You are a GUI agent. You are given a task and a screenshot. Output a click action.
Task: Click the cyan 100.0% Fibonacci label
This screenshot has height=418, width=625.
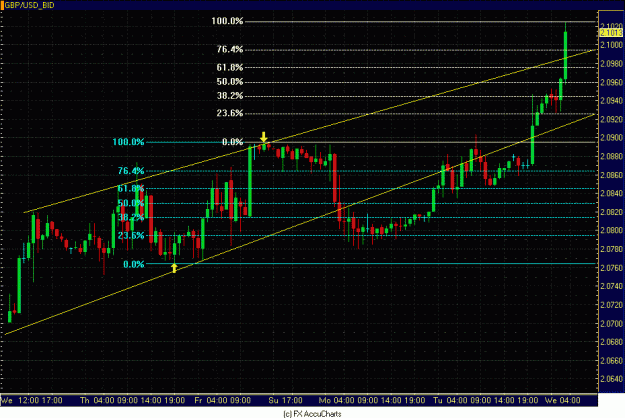tap(128, 142)
